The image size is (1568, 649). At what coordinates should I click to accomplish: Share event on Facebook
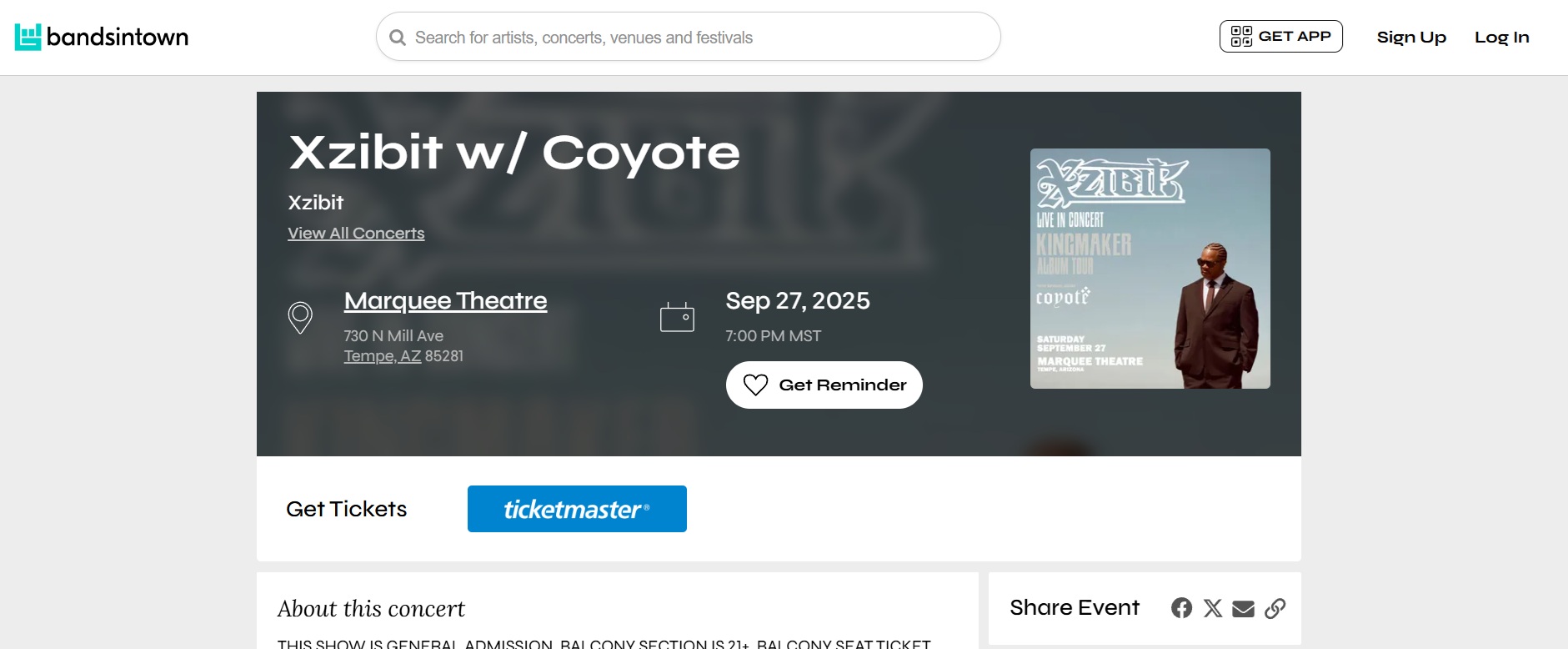tap(1181, 608)
